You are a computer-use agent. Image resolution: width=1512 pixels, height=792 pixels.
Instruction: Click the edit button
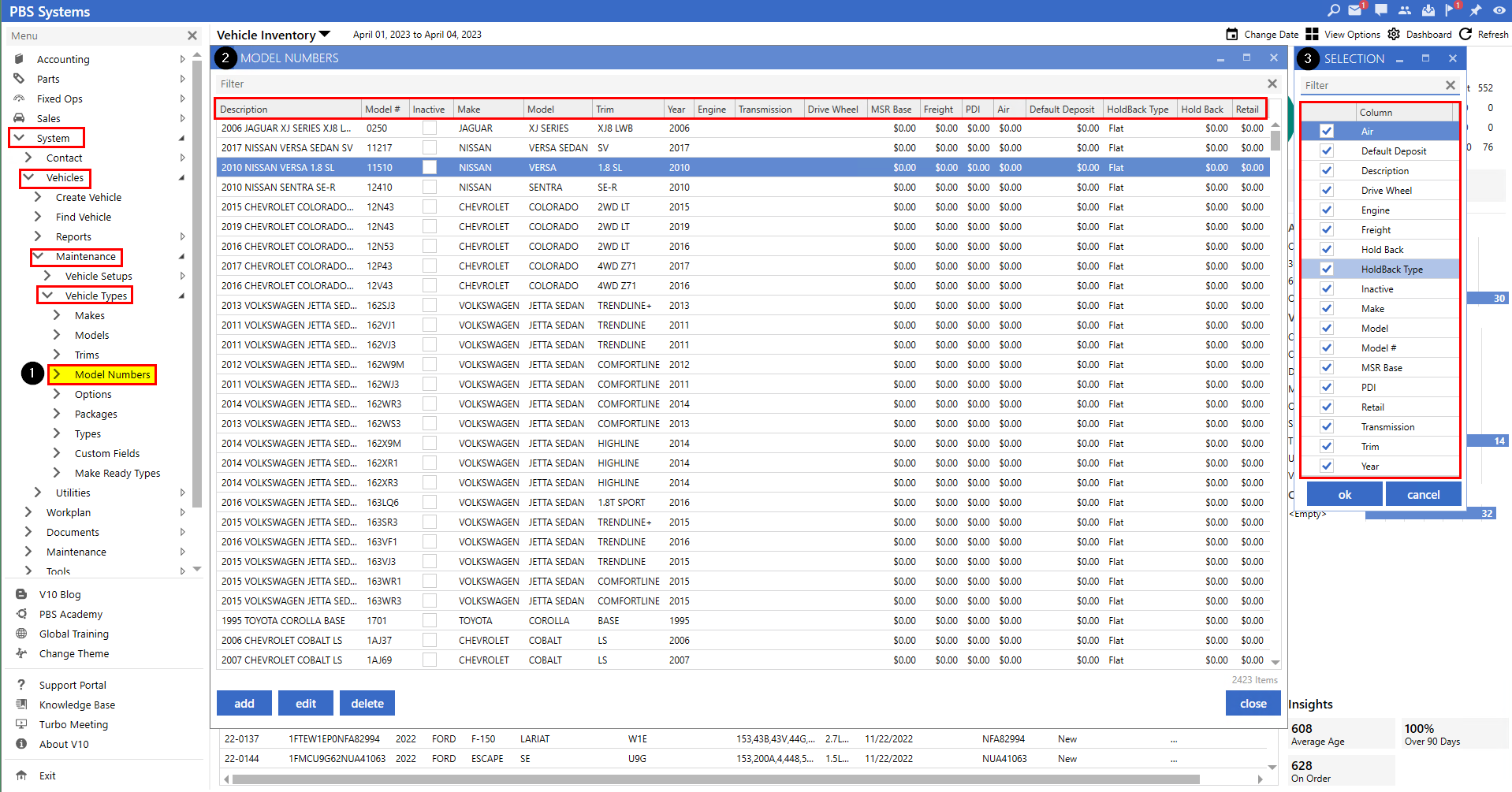coord(306,703)
